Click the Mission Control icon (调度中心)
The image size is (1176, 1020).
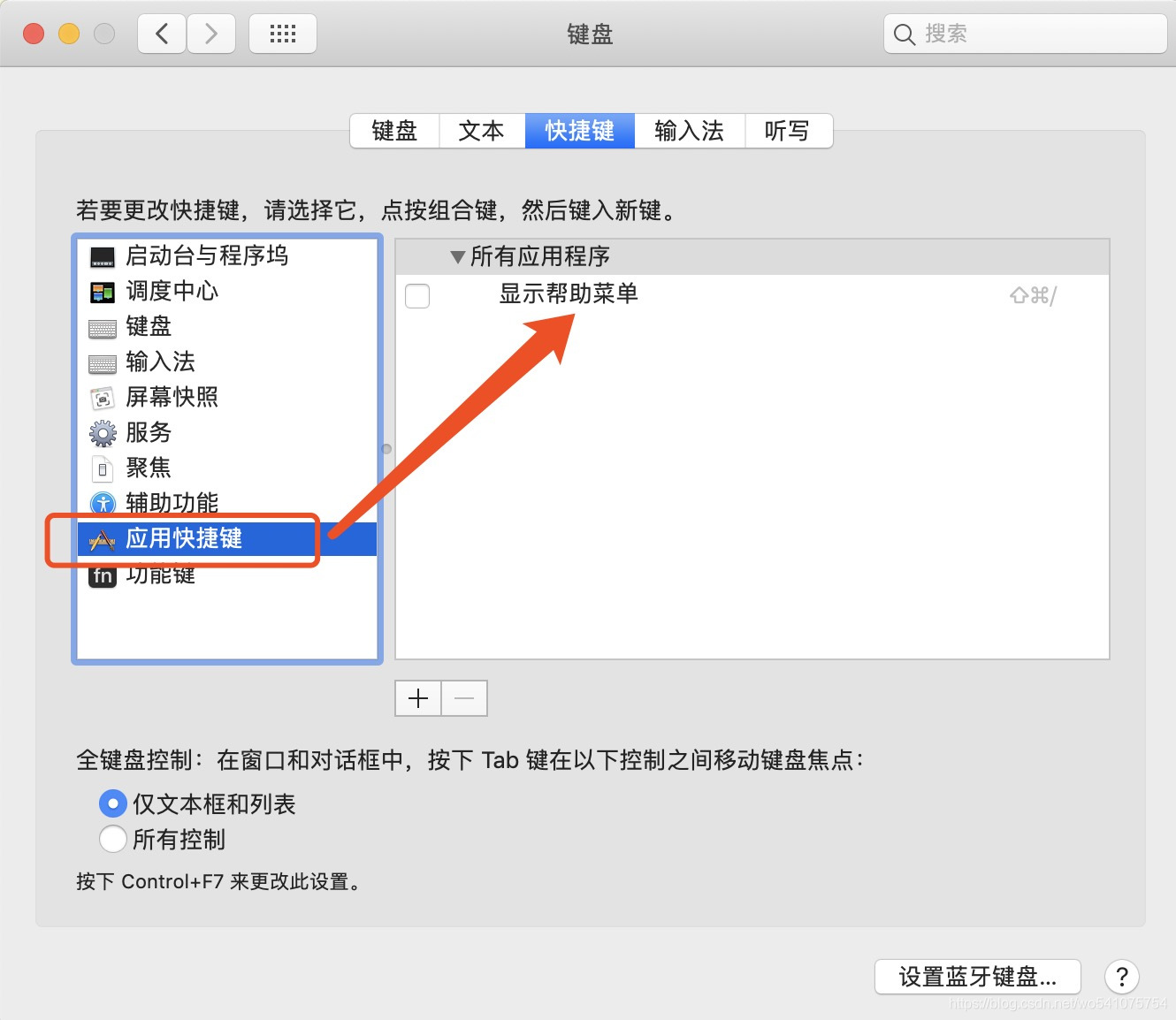pos(103,292)
